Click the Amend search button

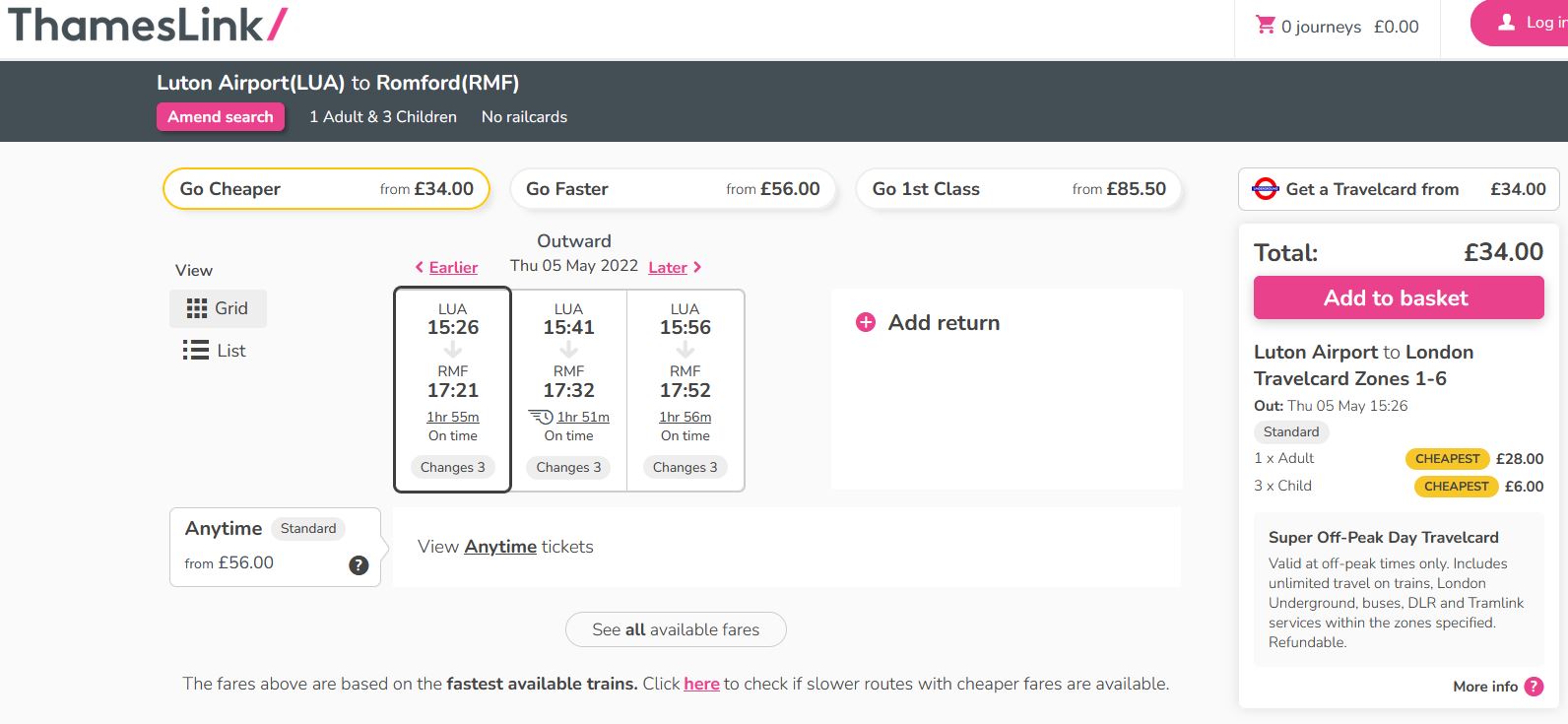[x=221, y=116]
